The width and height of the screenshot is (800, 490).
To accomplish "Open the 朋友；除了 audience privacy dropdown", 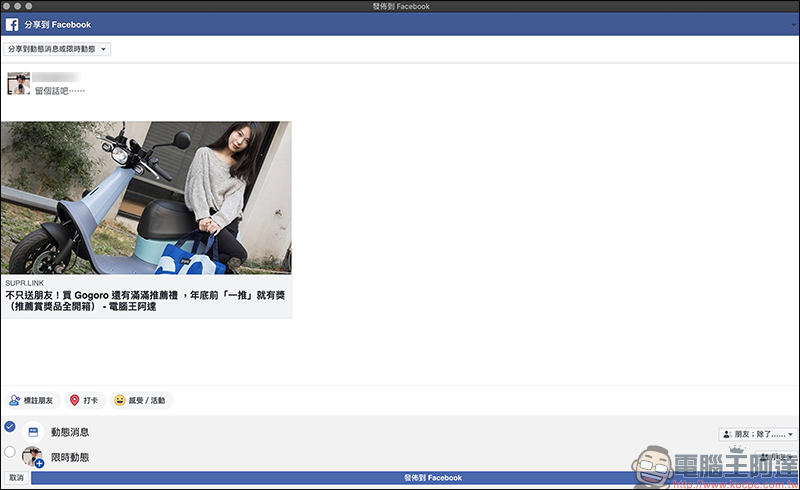I will tap(758, 434).
